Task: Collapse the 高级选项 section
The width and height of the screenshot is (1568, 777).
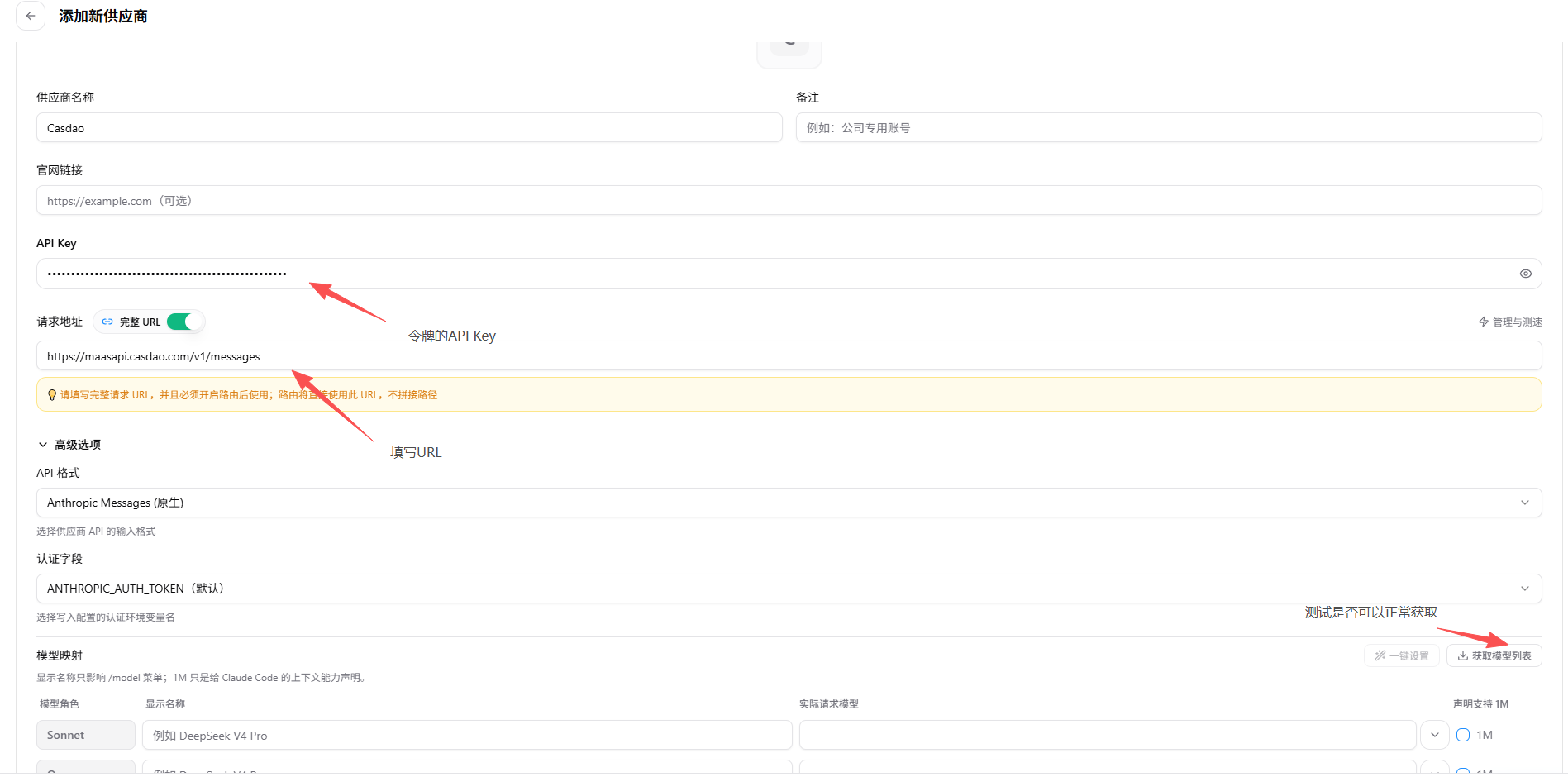Action: point(69,445)
